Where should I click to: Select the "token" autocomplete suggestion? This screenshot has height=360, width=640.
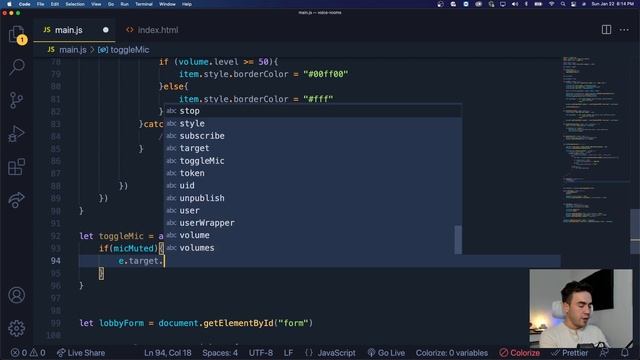(x=313, y=173)
